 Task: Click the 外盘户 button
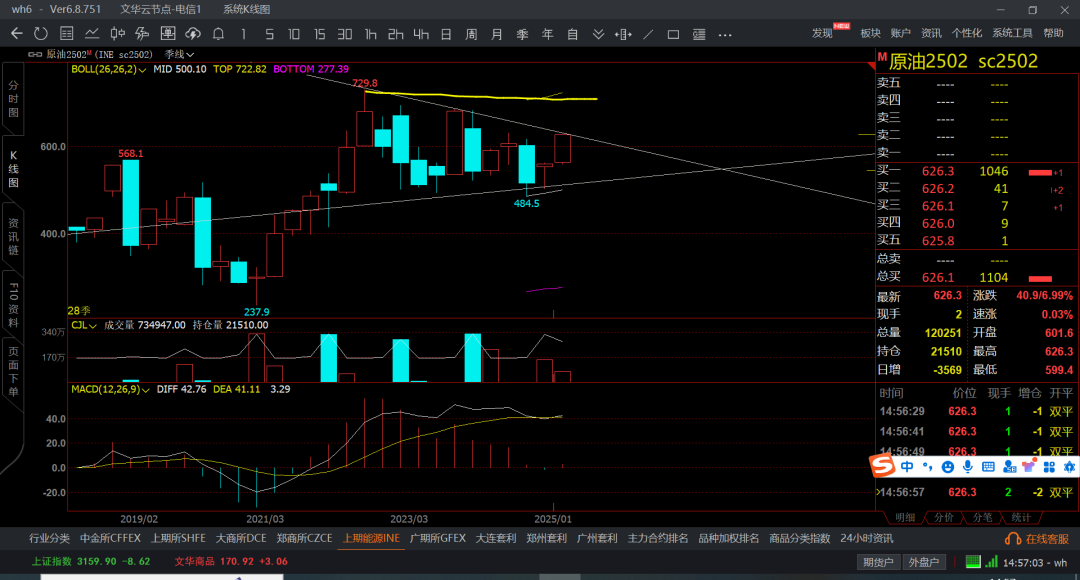pyautogui.click(x=924, y=562)
